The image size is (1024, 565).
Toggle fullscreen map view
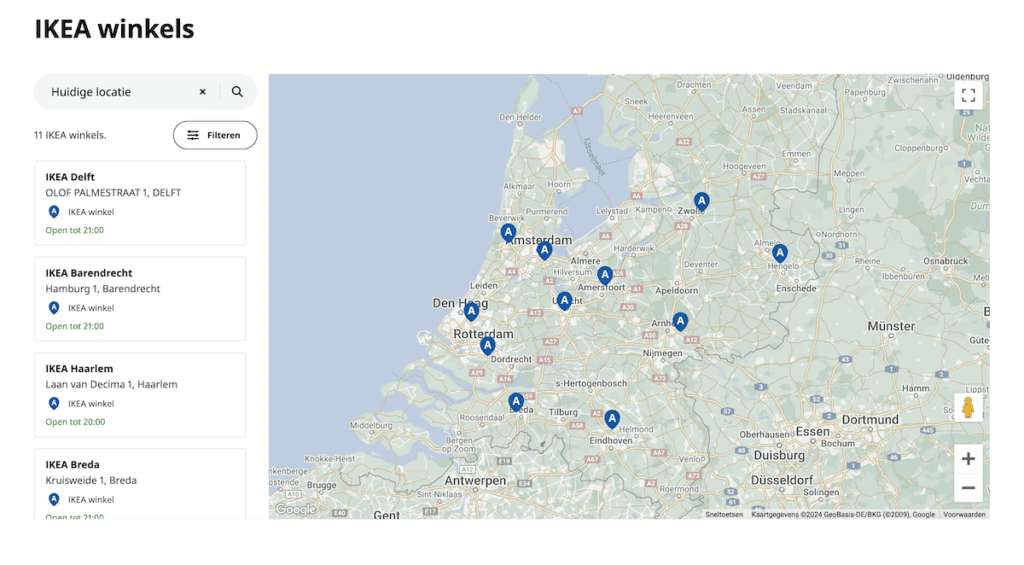coord(968,95)
